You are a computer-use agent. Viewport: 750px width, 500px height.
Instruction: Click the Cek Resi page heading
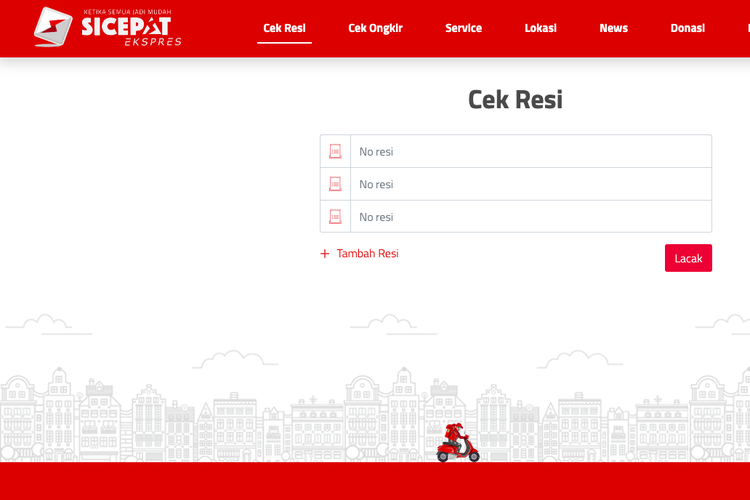pyautogui.click(x=515, y=100)
